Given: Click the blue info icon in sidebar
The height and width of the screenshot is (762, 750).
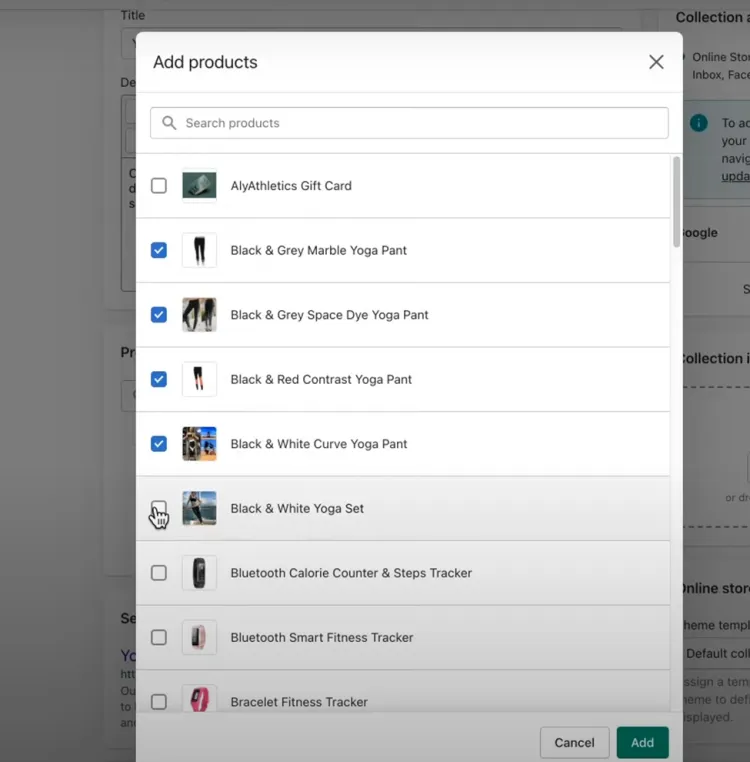Looking at the screenshot, I should coord(698,123).
